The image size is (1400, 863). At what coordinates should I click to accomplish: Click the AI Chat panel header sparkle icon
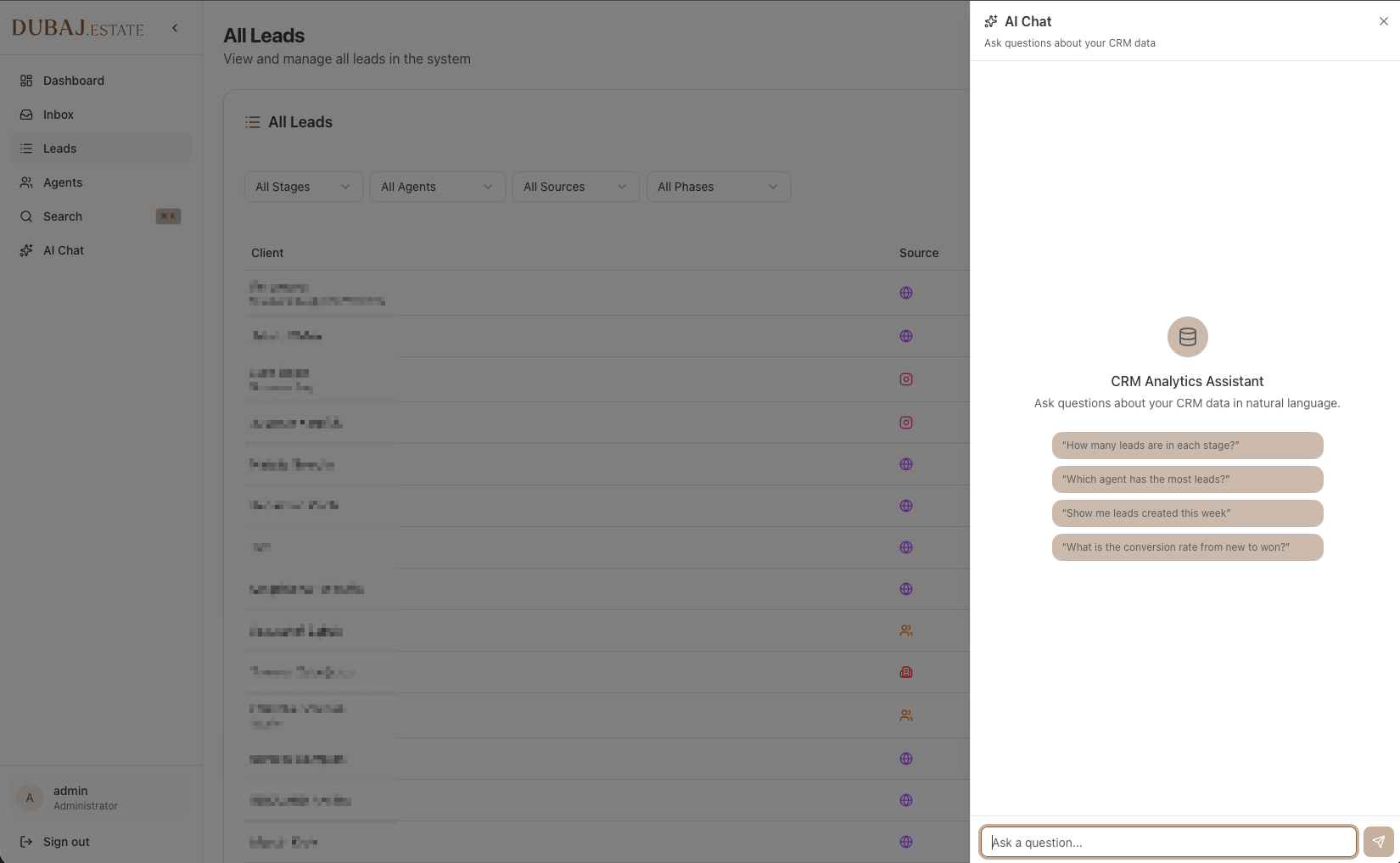[x=991, y=21]
